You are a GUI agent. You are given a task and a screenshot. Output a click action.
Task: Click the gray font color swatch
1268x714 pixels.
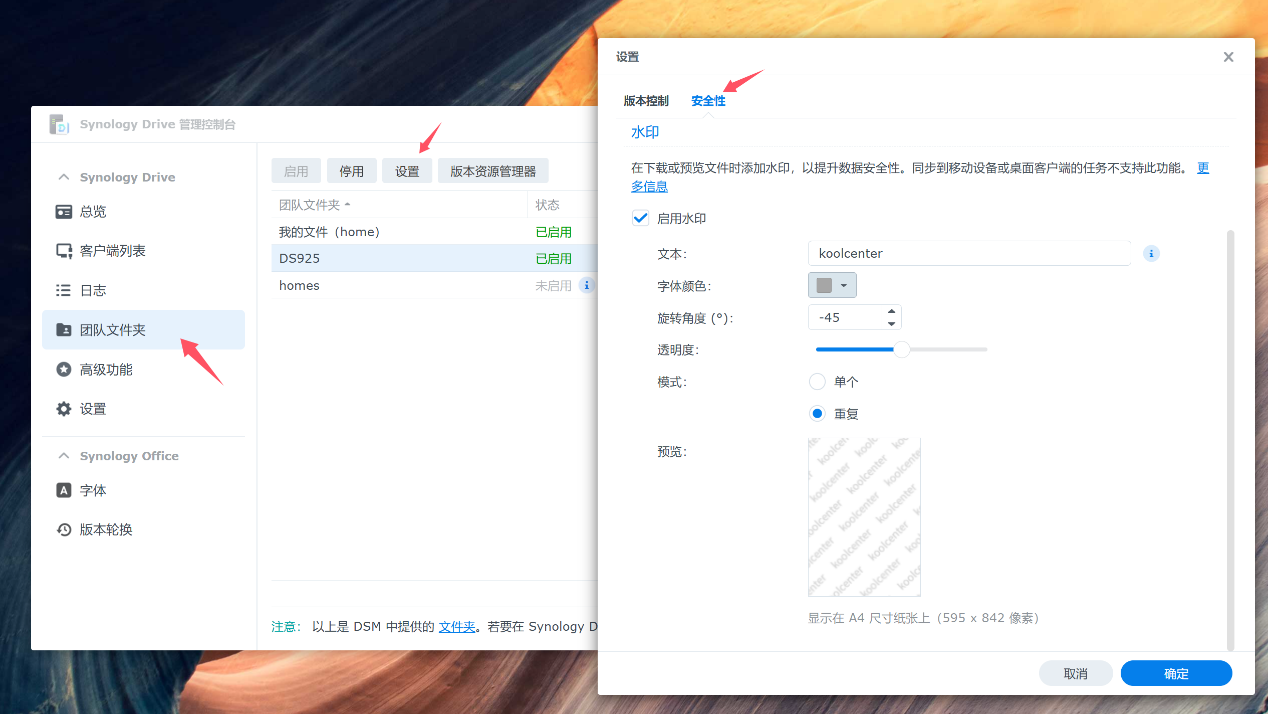(x=824, y=286)
